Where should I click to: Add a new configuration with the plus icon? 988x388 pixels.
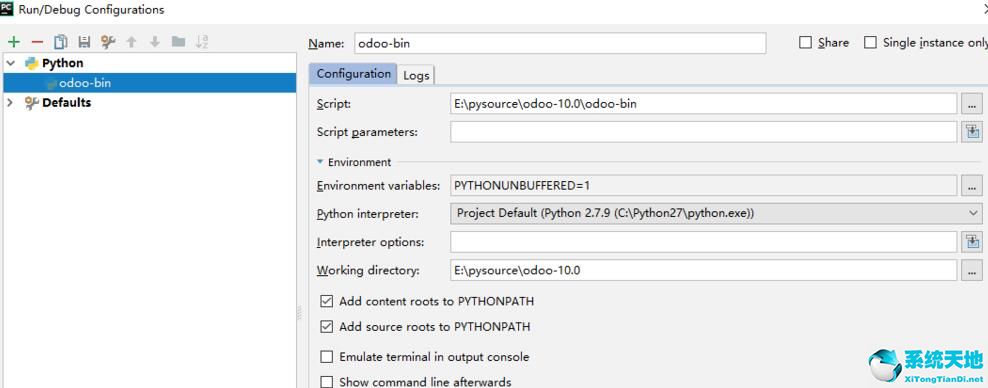(x=14, y=42)
